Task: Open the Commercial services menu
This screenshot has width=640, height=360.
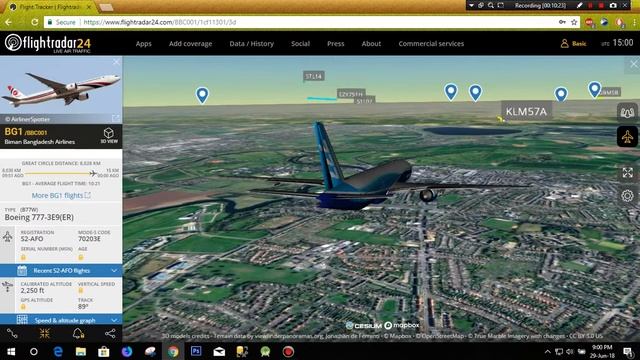Action: 431,44
